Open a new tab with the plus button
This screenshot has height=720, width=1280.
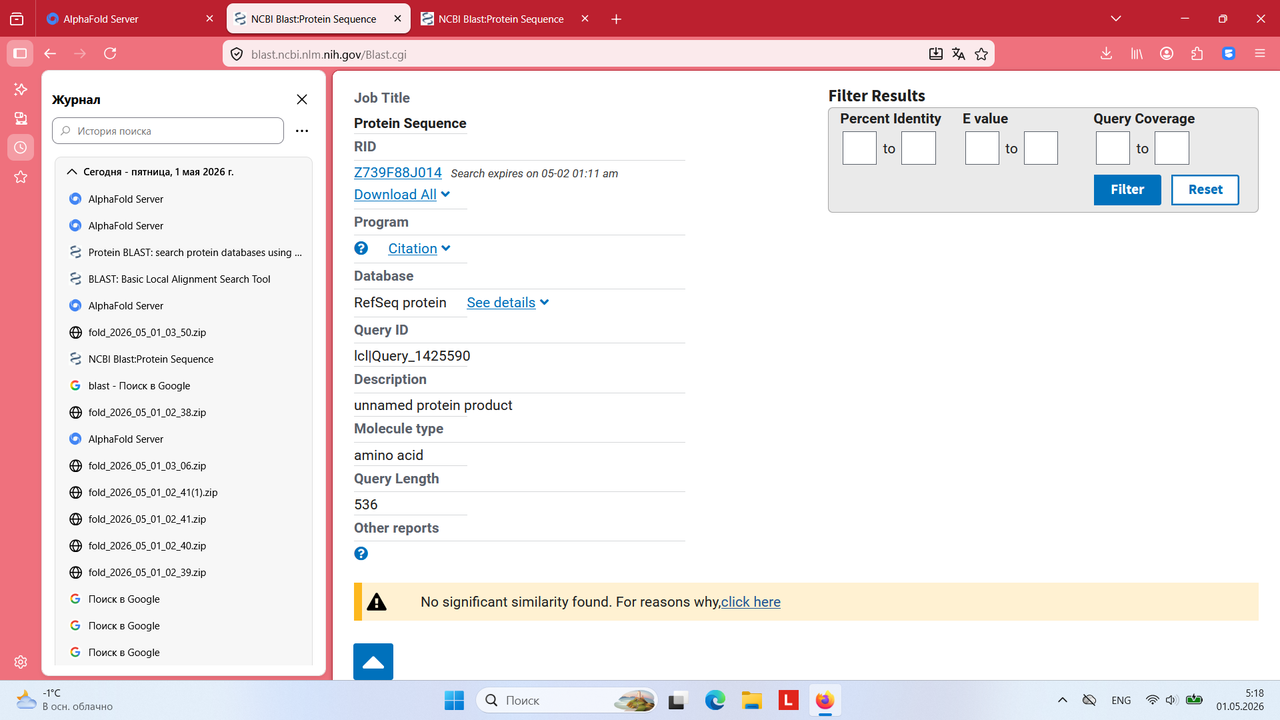point(616,19)
